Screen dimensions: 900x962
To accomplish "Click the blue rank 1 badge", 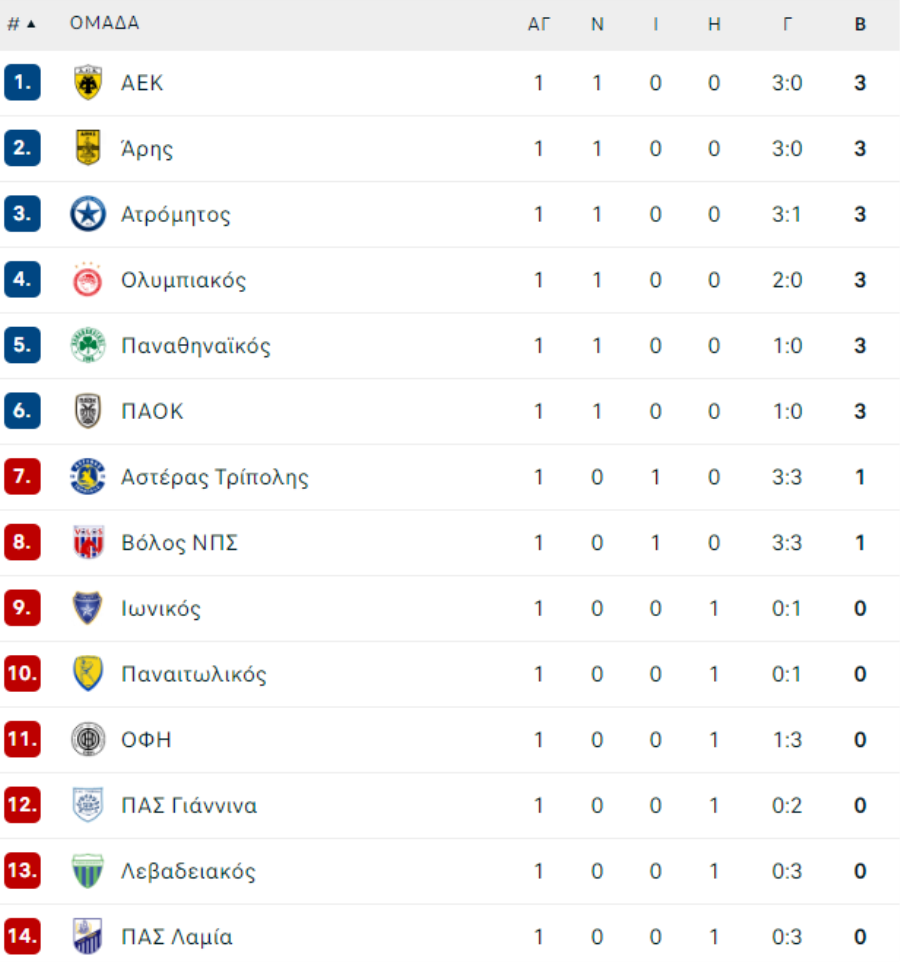I will click(x=22, y=82).
